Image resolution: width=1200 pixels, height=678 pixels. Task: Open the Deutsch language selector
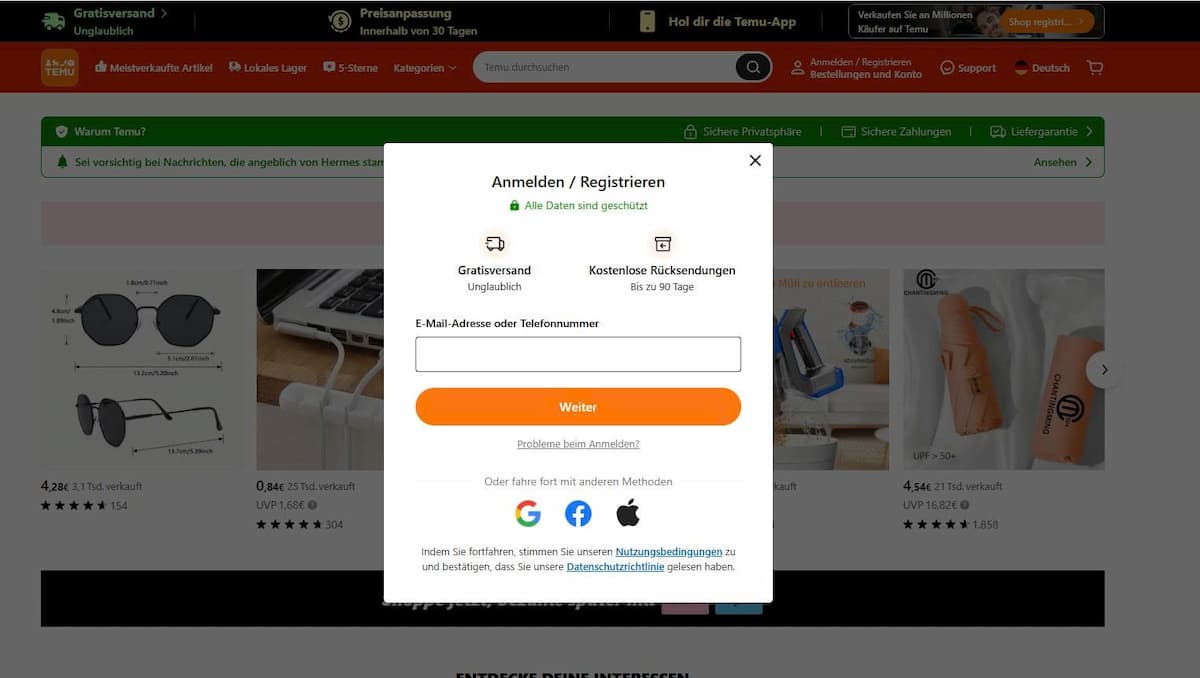click(x=1042, y=68)
